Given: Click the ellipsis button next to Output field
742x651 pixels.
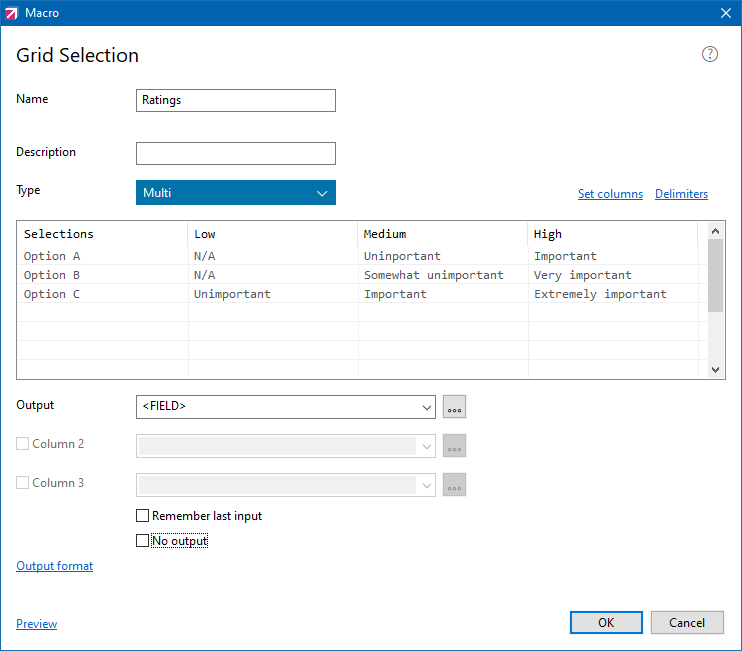Looking at the screenshot, I should pyautogui.click(x=454, y=407).
